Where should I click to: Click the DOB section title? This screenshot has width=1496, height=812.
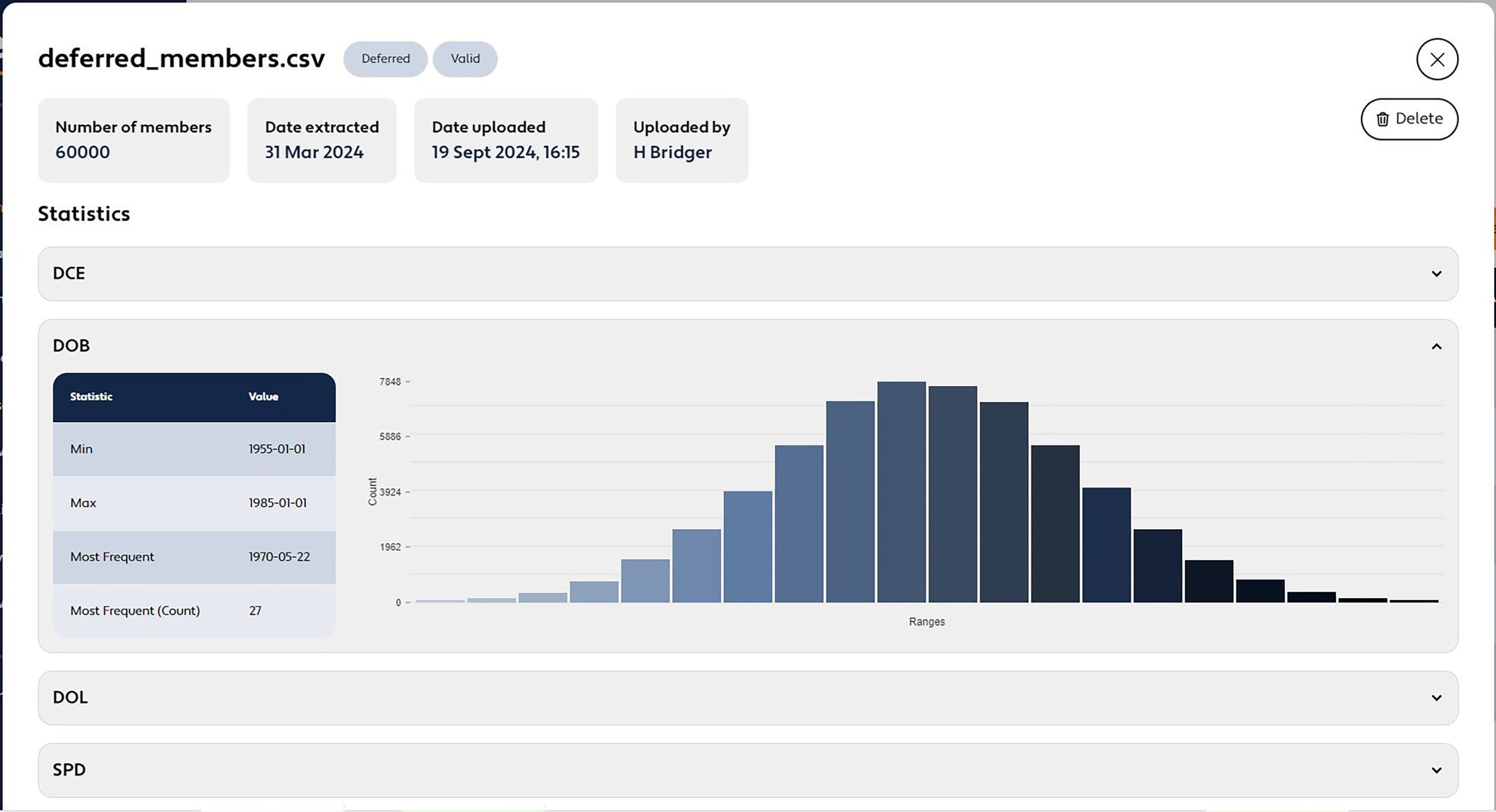click(x=71, y=346)
